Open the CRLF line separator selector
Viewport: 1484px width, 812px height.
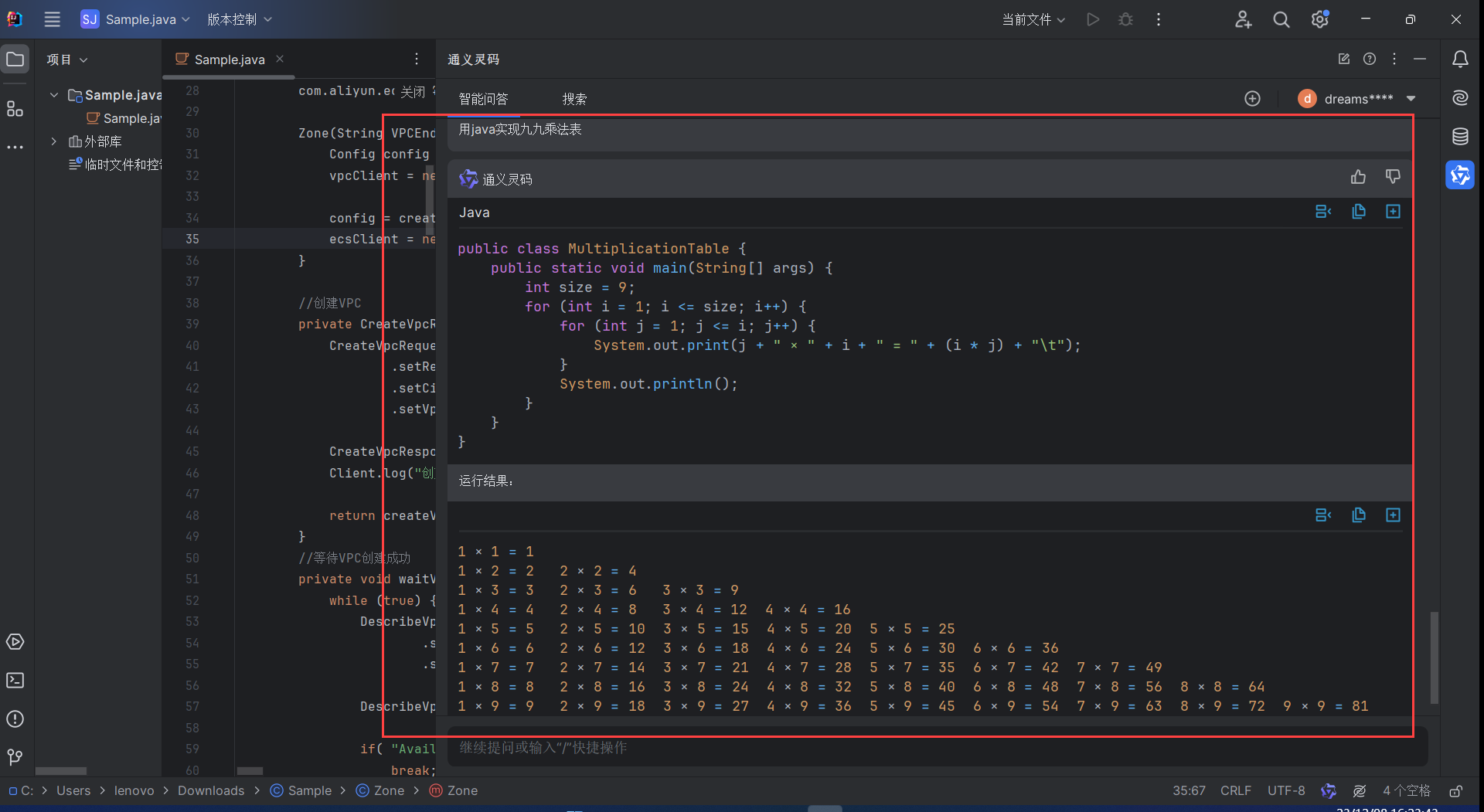(1235, 790)
